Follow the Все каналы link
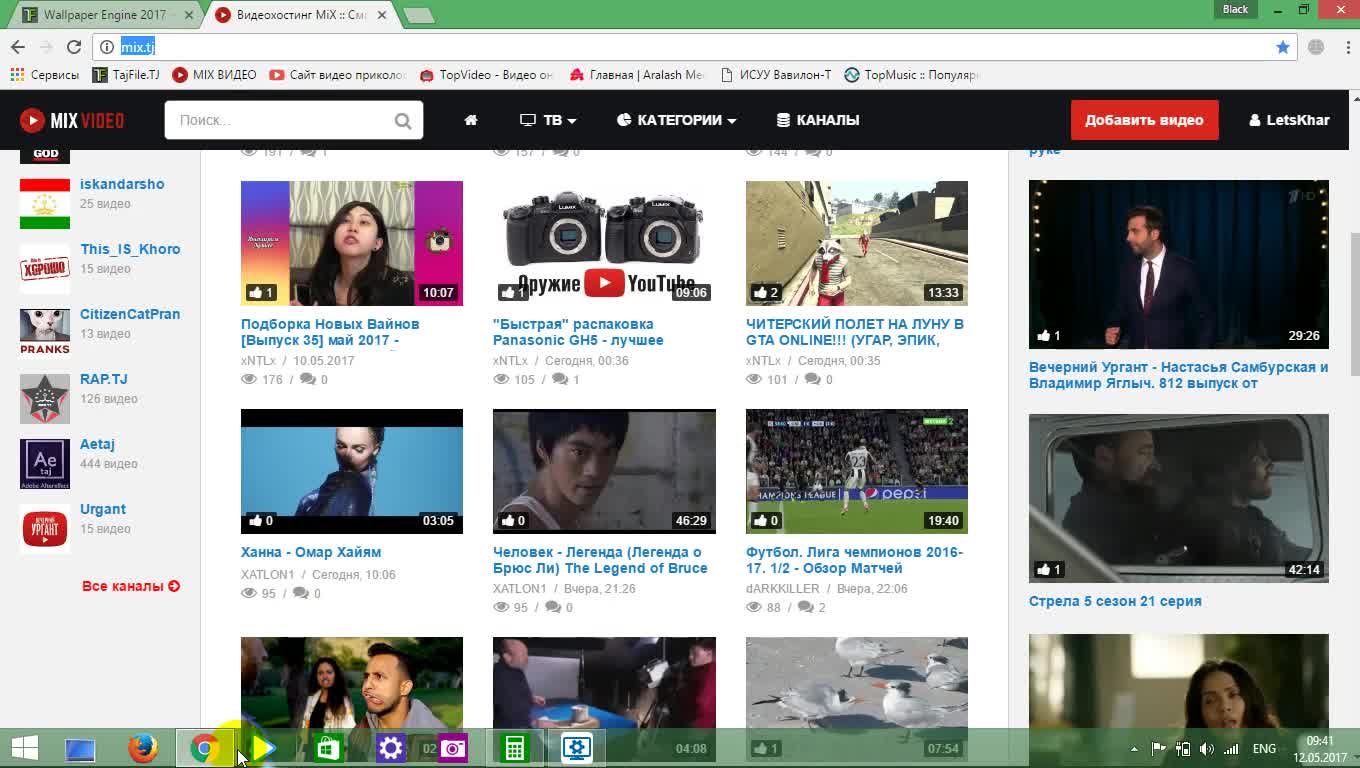1360x768 pixels. pyautogui.click(x=131, y=586)
